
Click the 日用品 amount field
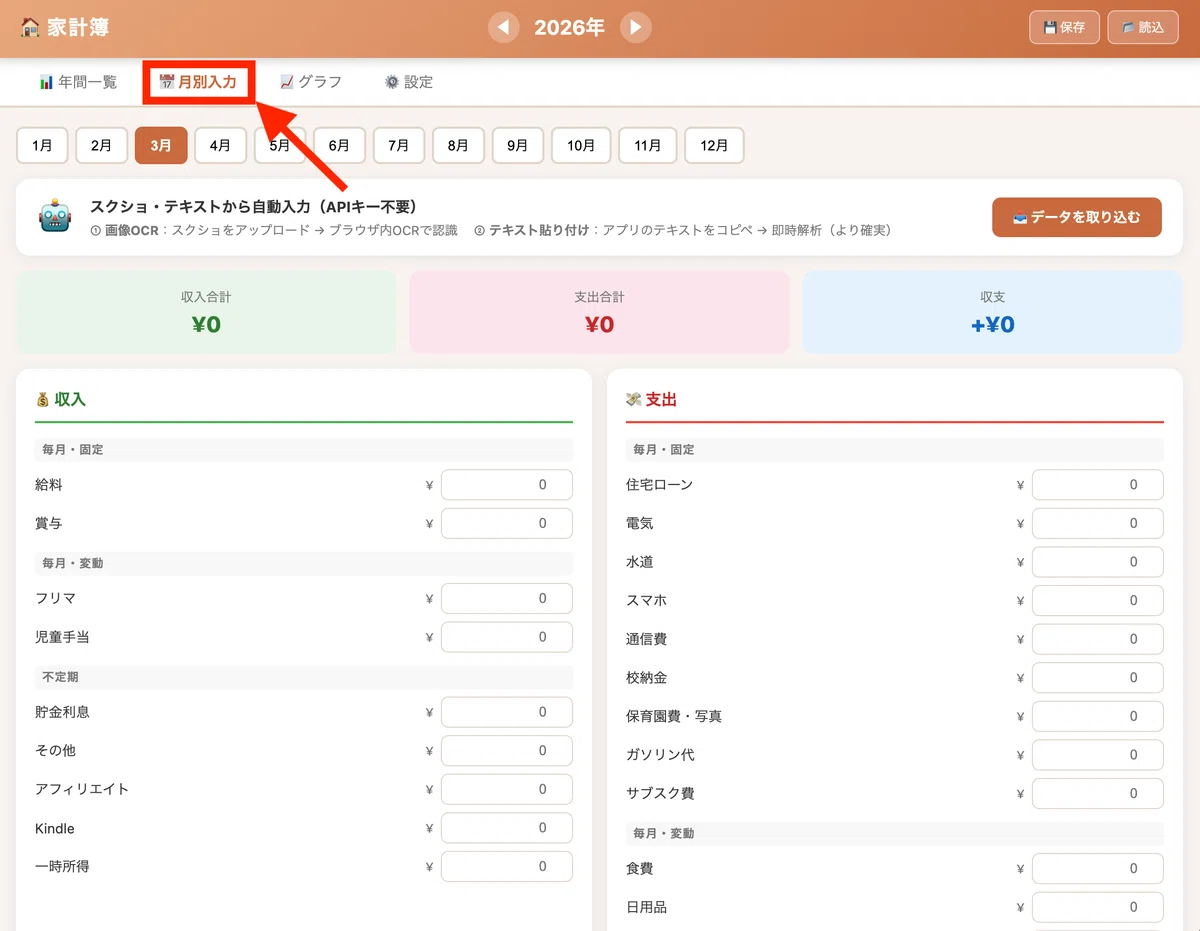1098,907
